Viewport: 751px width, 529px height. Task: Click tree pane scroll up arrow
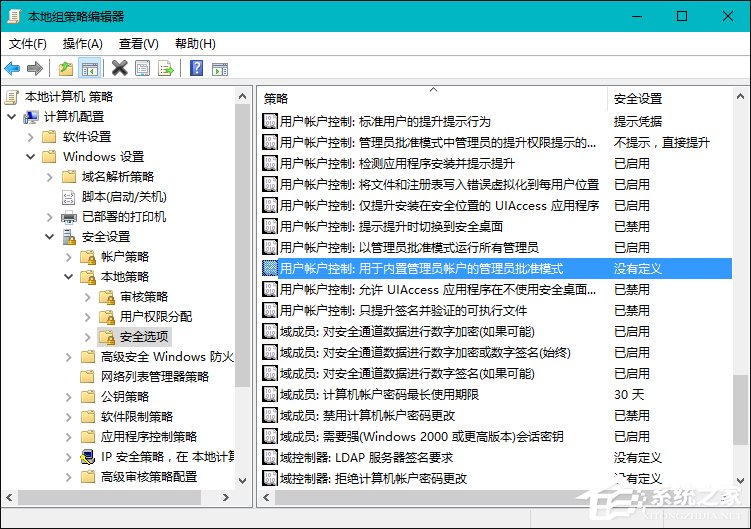point(242,96)
